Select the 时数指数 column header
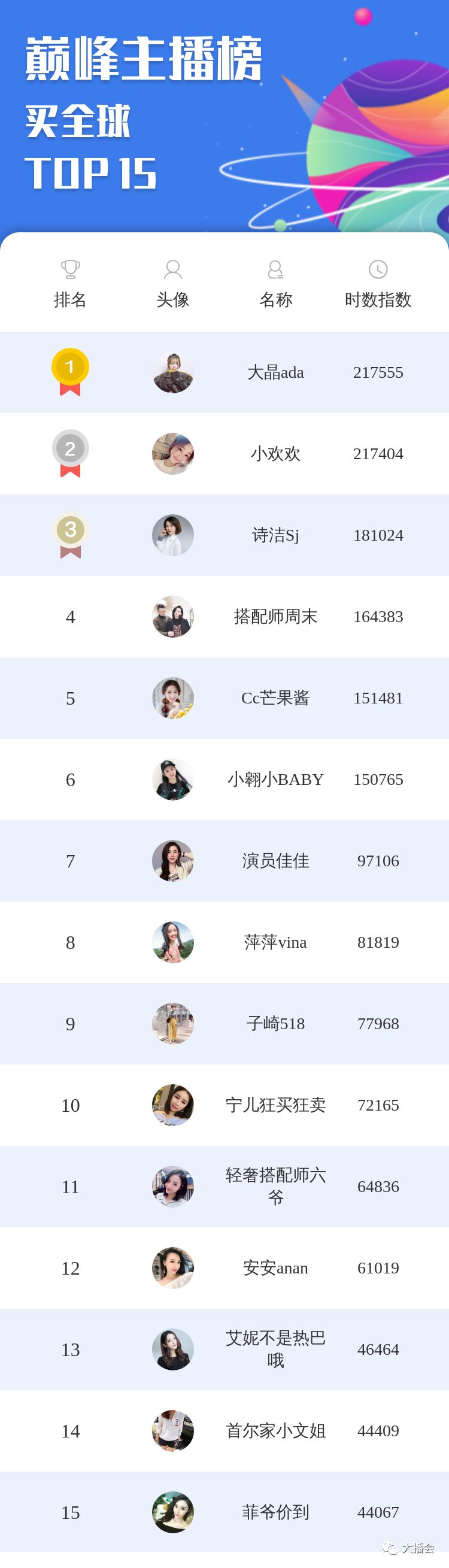 (378, 299)
